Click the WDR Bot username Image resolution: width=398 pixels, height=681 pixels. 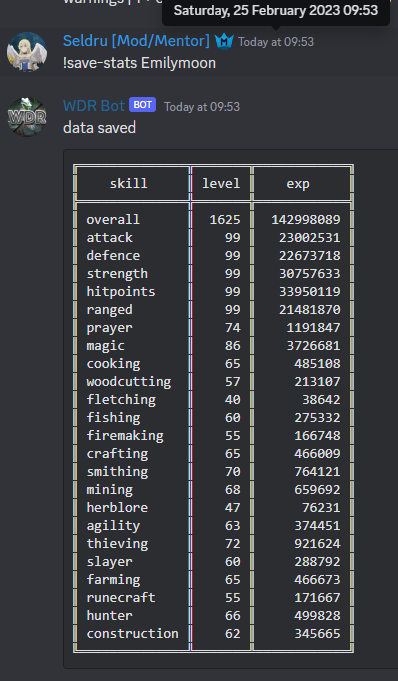(x=94, y=106)
